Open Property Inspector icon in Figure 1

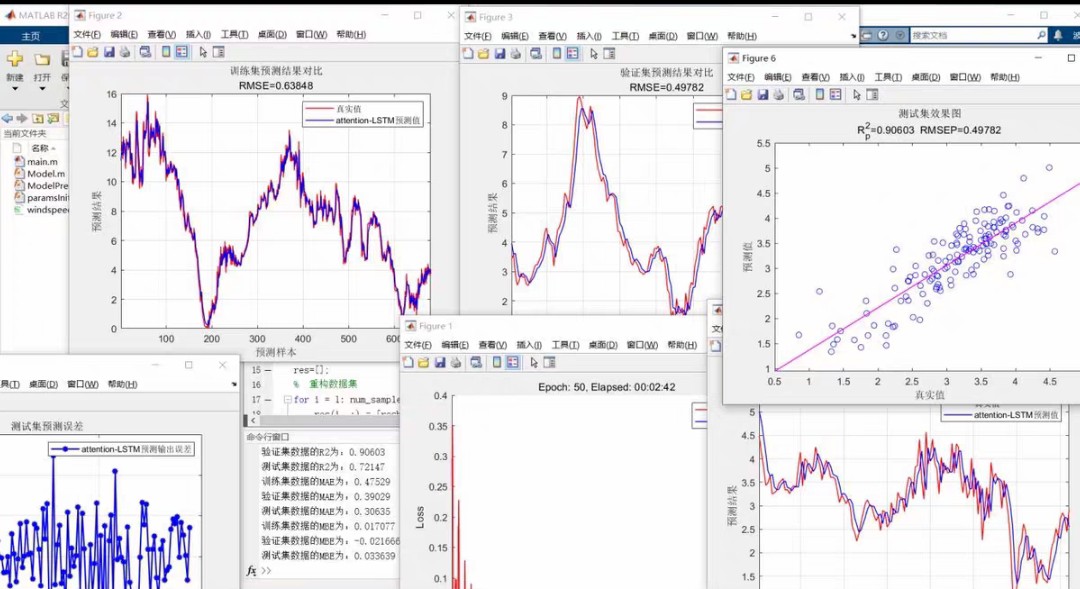tap(549, 362)
